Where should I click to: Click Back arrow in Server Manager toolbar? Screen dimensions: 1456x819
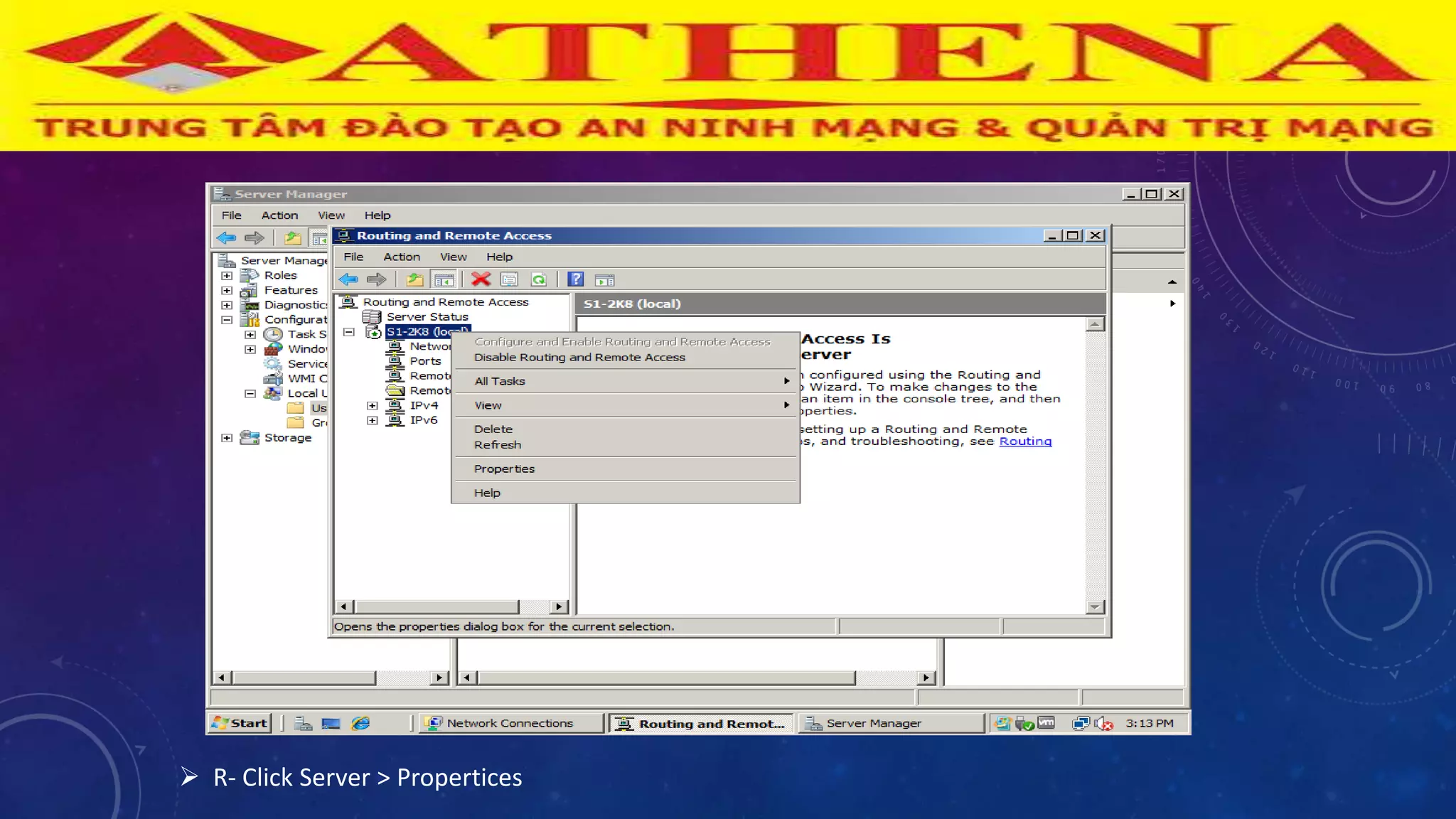pos(226,238)
